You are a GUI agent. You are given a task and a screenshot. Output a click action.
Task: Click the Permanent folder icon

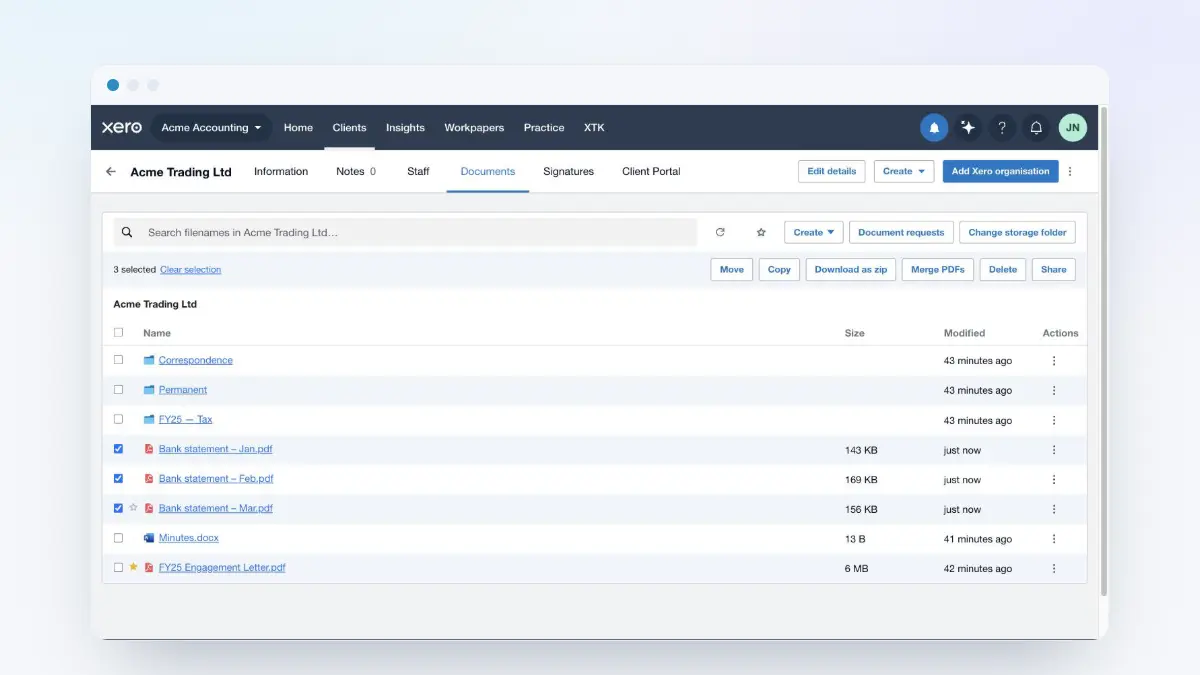149,390
